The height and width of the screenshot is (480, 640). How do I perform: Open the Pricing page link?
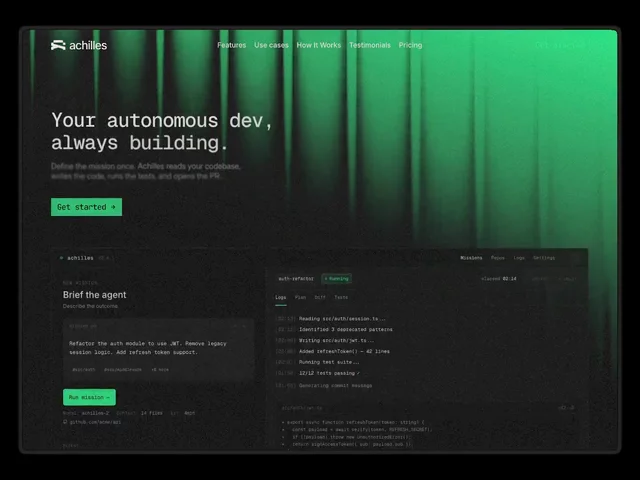pyautogui.click(x=410, y=45)
